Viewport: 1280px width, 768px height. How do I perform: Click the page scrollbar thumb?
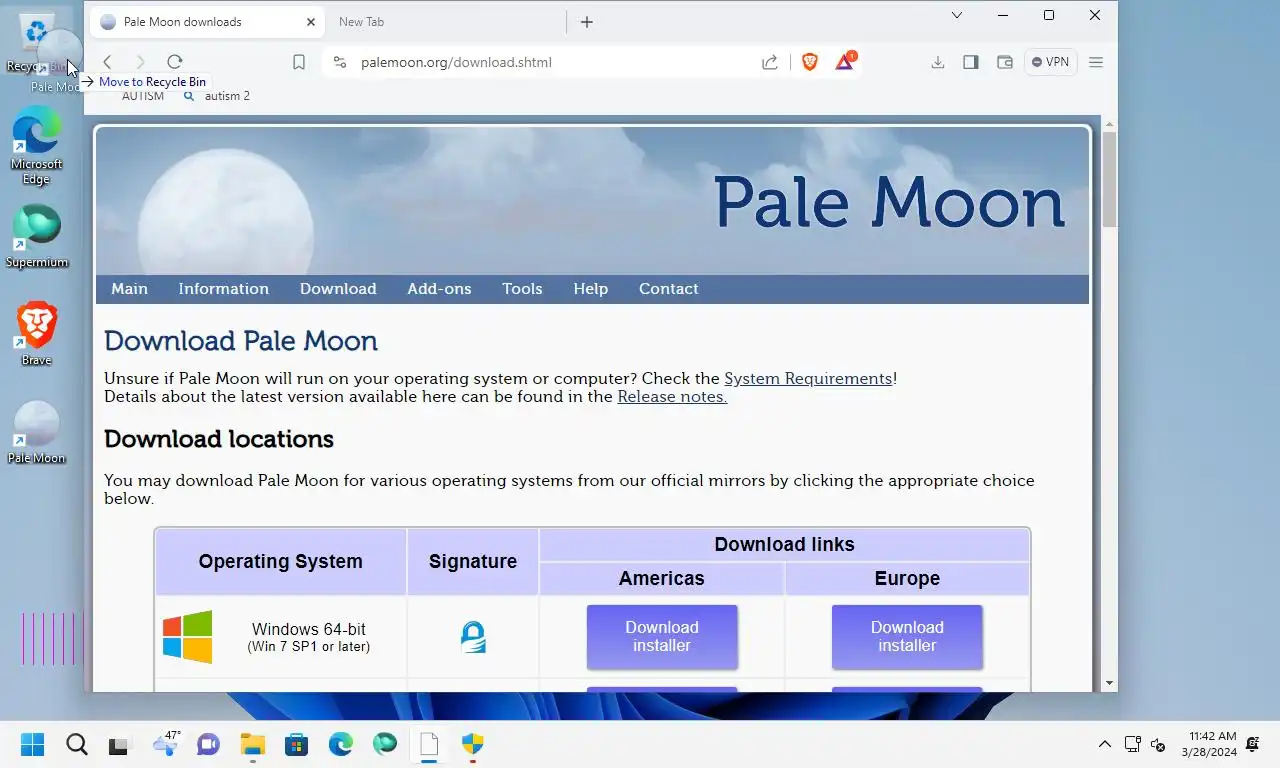[1110, 178]
